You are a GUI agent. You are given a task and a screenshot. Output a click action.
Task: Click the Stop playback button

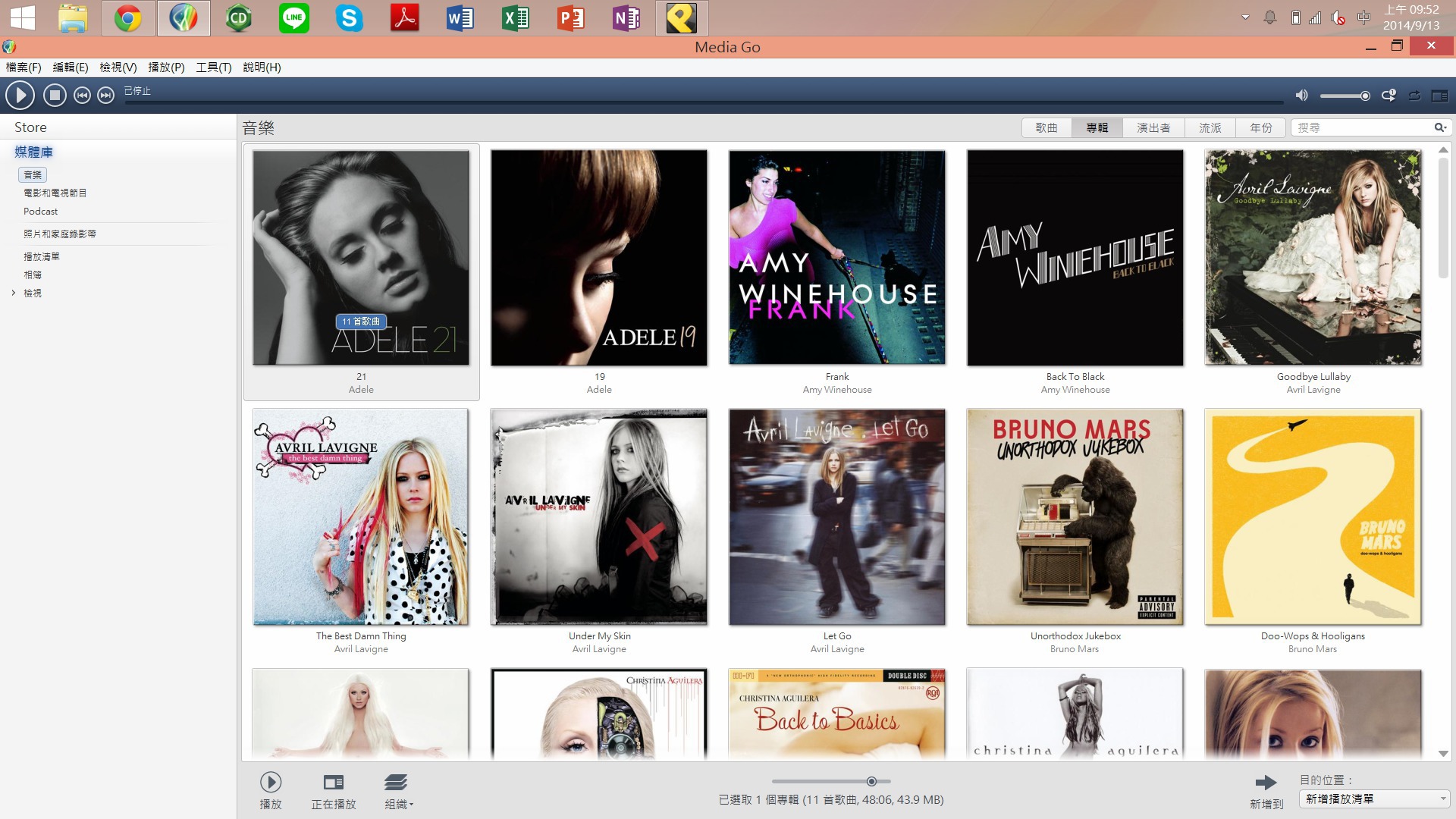click(x=54, y=96)
